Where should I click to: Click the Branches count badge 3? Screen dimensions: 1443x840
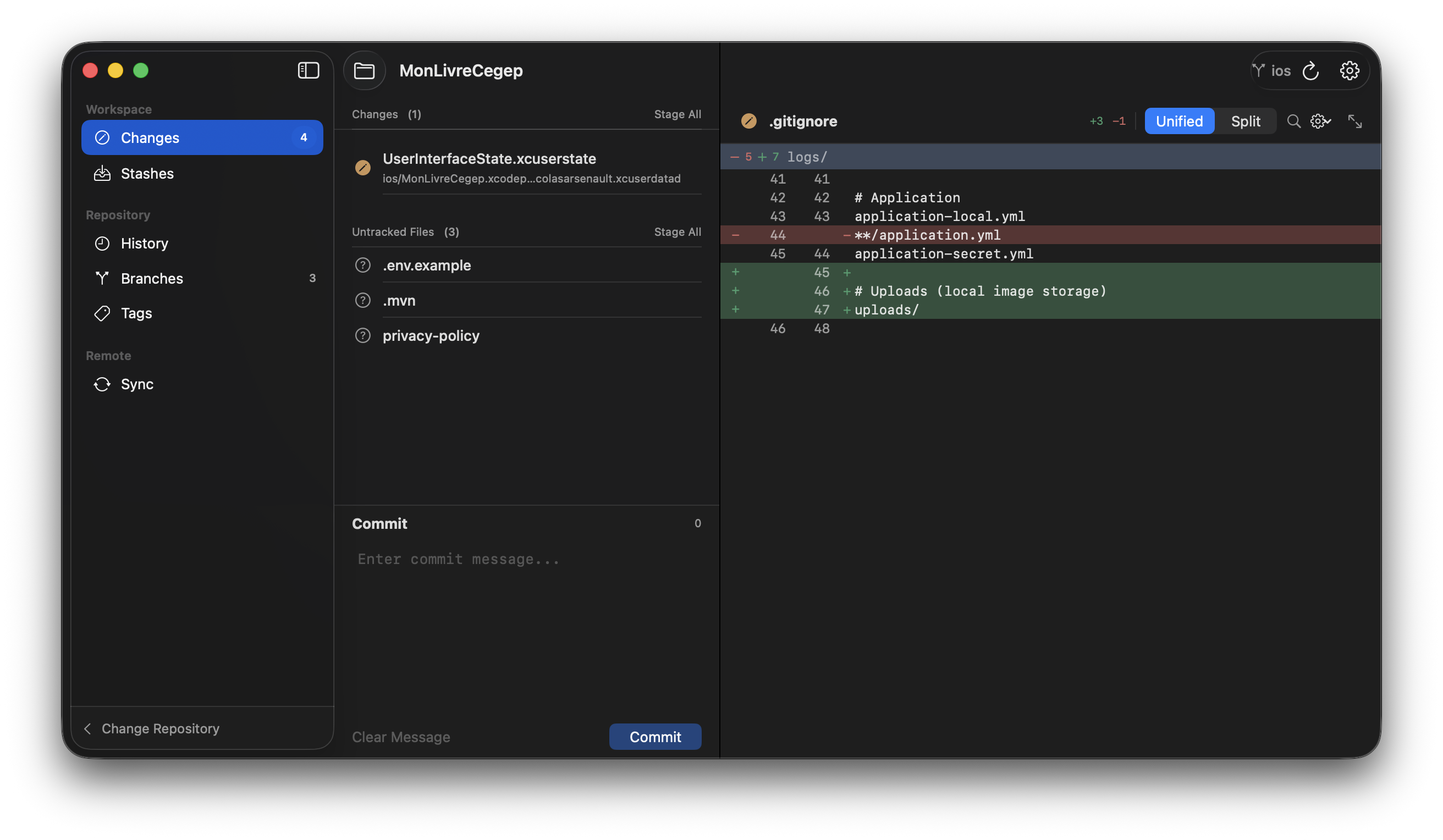pos(312,278)
